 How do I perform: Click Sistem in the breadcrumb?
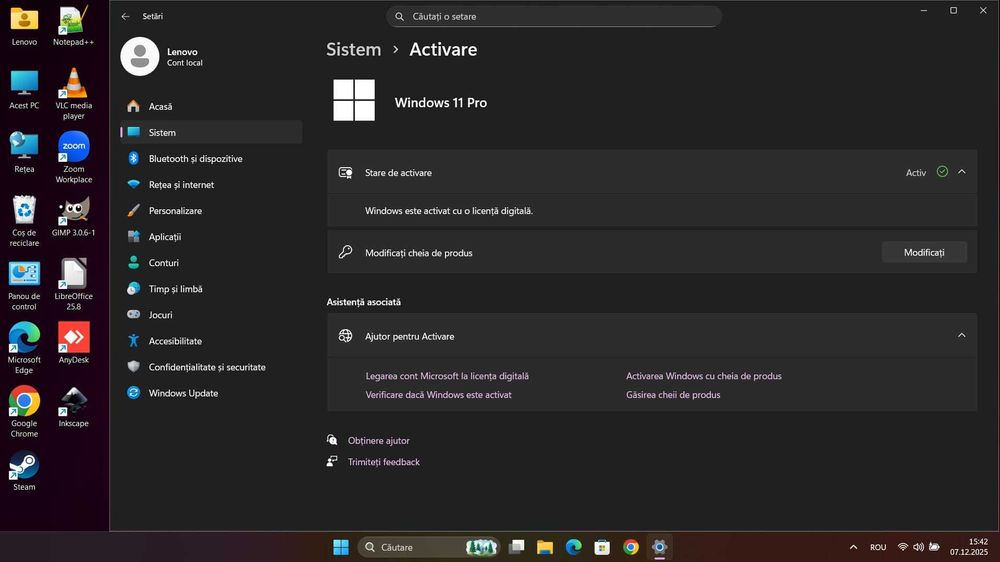point(353,50)
